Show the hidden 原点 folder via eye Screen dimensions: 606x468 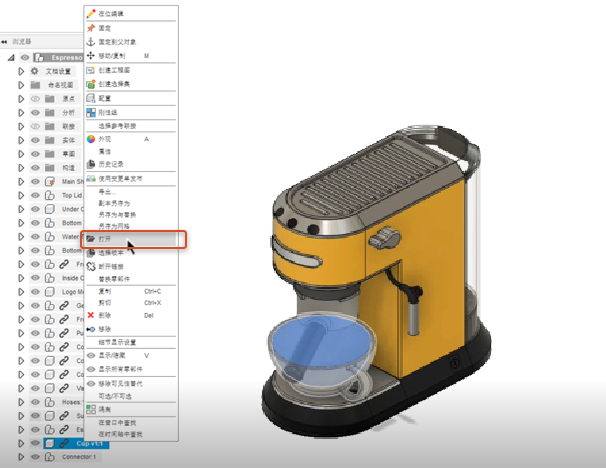(x=35, y=99)
